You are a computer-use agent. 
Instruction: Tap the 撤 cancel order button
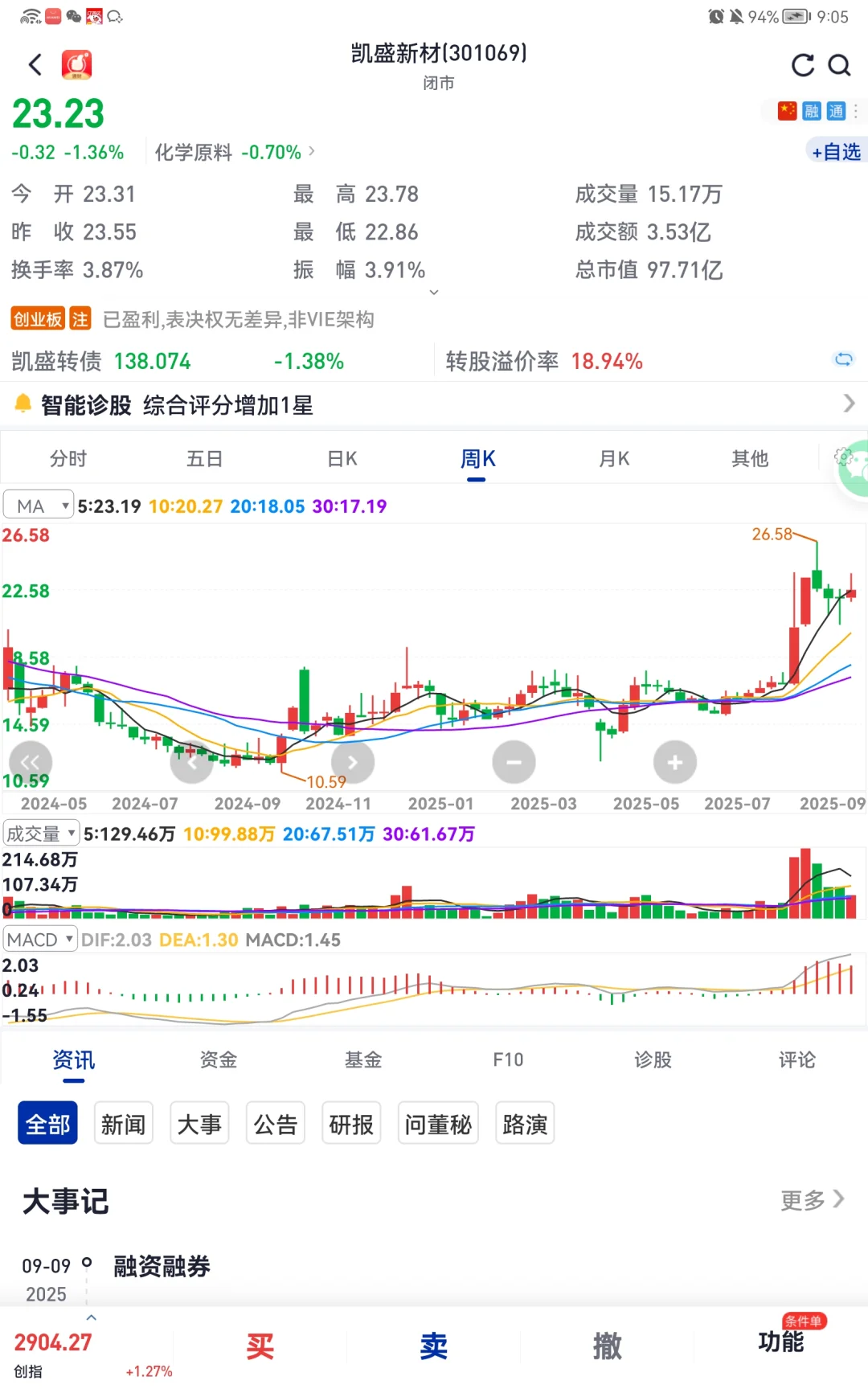(607, 1346)
